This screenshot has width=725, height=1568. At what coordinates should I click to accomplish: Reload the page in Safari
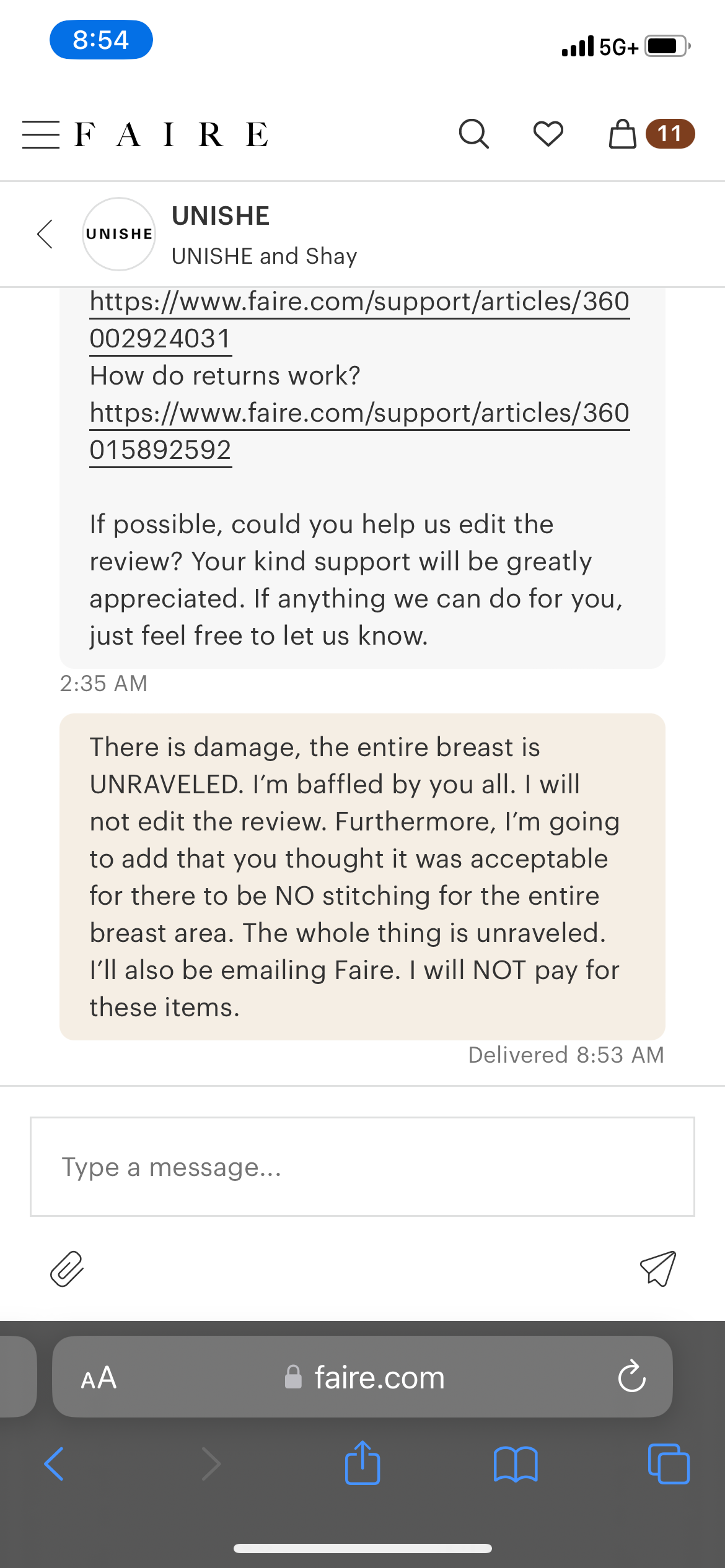(631, 1377)
